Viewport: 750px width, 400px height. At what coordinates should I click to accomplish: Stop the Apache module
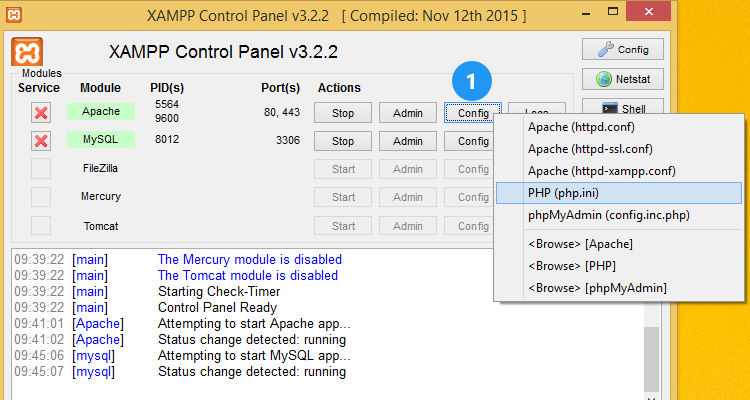(343, 113)
